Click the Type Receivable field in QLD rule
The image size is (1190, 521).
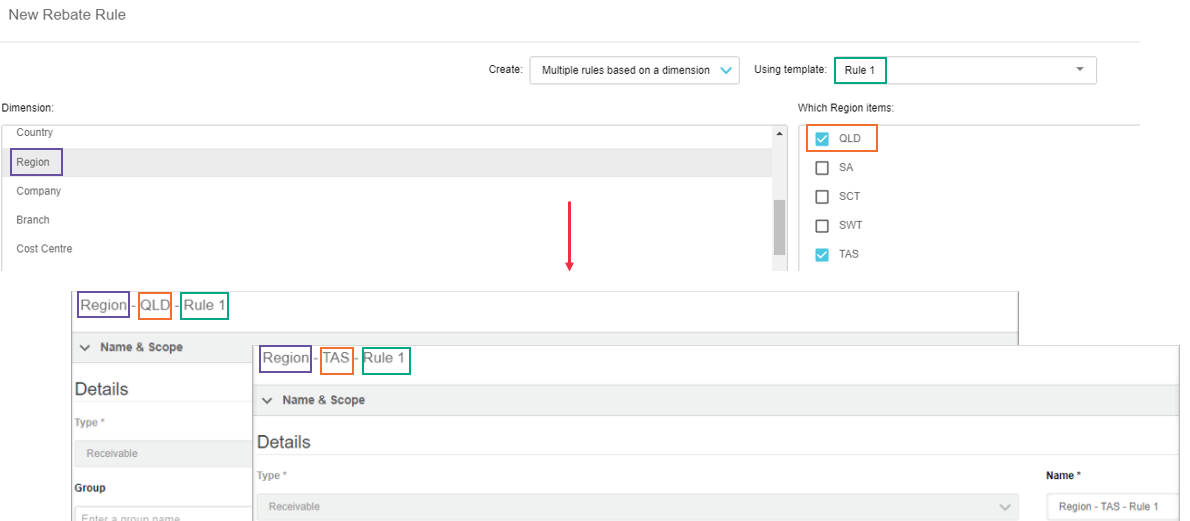click(163, 453)
